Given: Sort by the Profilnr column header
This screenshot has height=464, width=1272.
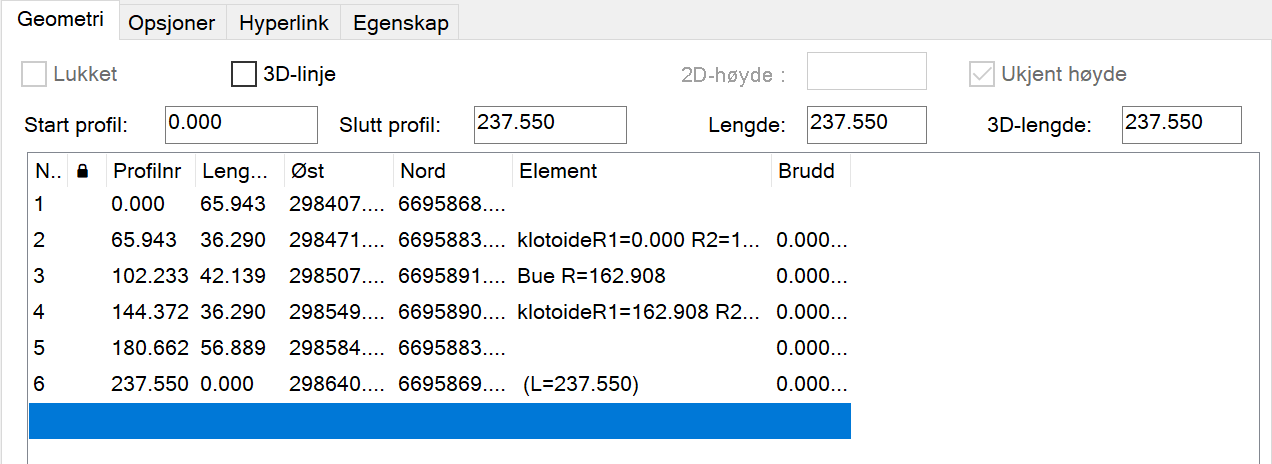Looking at the screenshot, I should 149,172.
